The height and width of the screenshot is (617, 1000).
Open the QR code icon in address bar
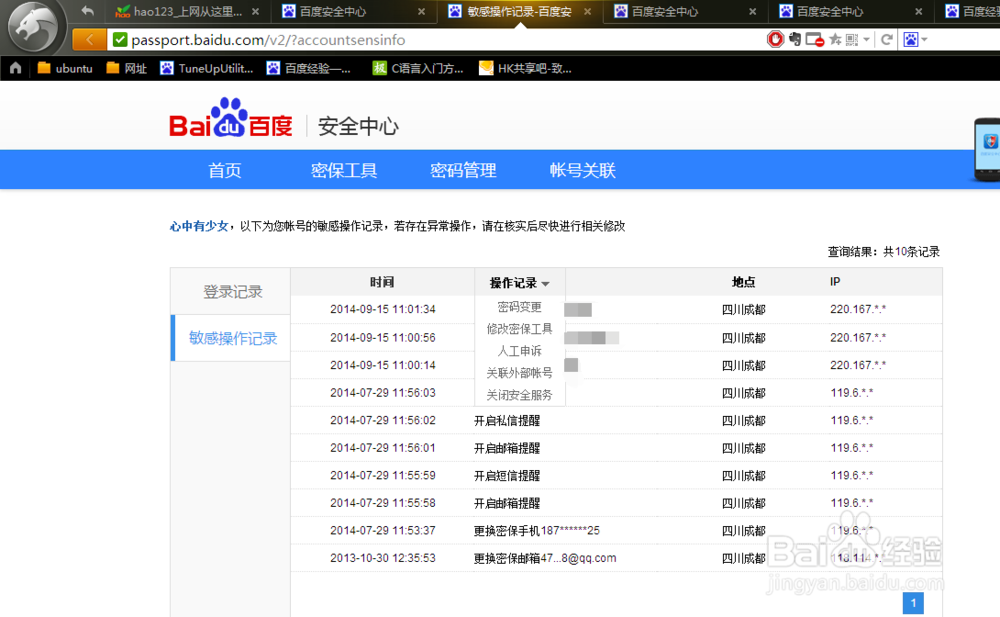(851, 40)
